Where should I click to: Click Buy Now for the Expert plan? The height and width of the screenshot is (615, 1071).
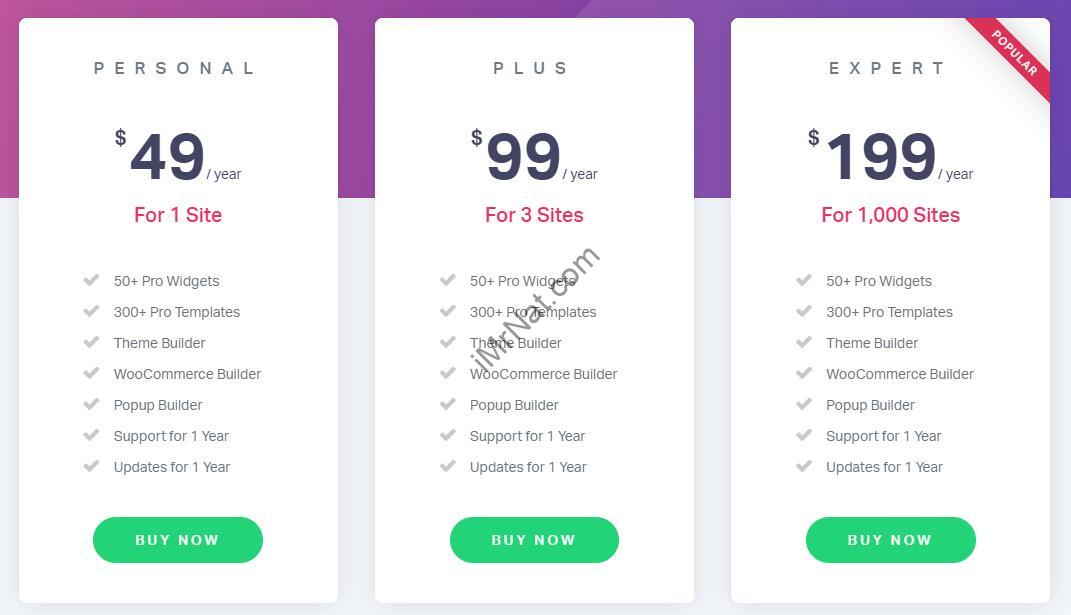coord(891,540)
